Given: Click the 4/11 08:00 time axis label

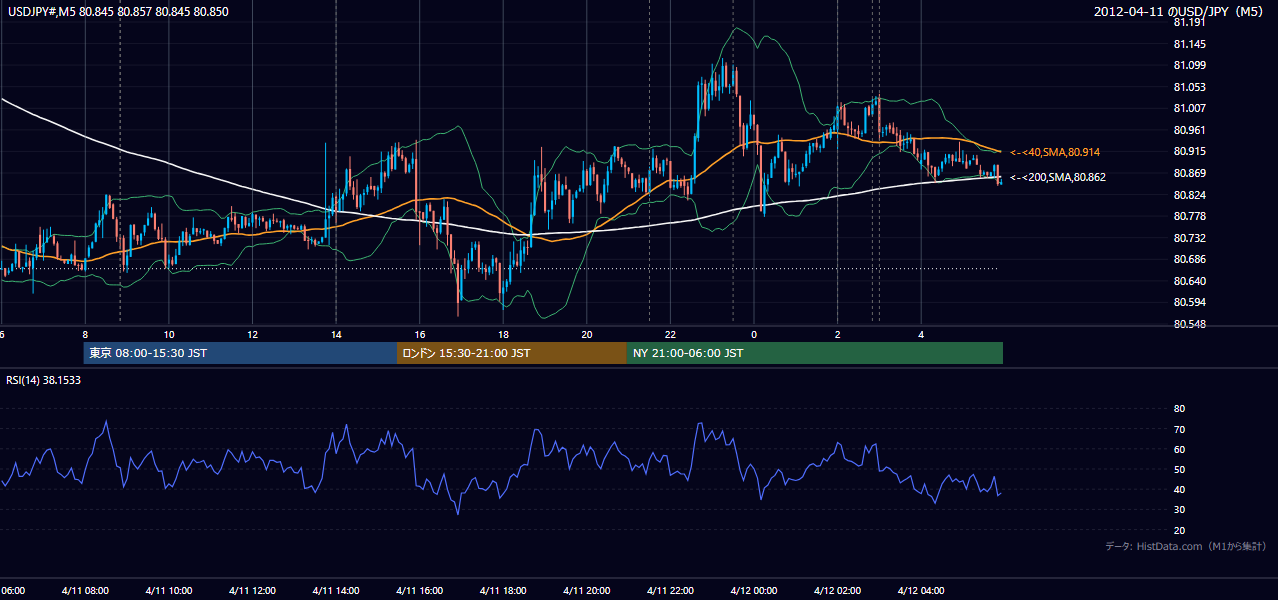Looking at the screenshot, I should (85, 590).
